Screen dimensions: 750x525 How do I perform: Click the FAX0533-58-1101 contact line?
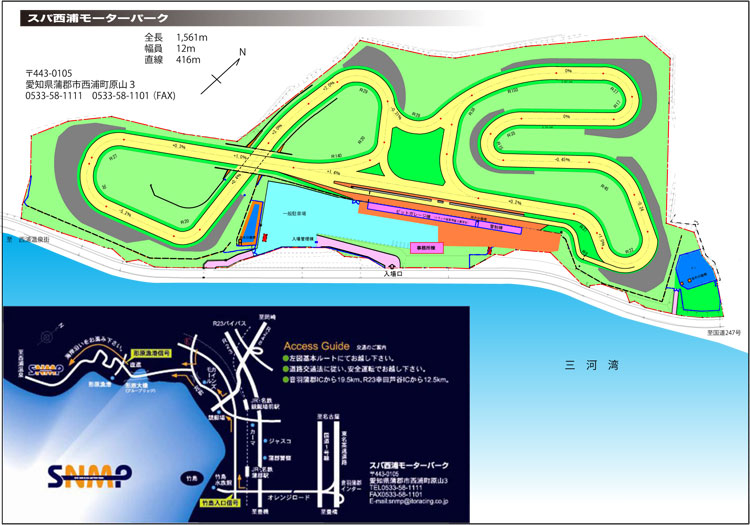point(396,494)
